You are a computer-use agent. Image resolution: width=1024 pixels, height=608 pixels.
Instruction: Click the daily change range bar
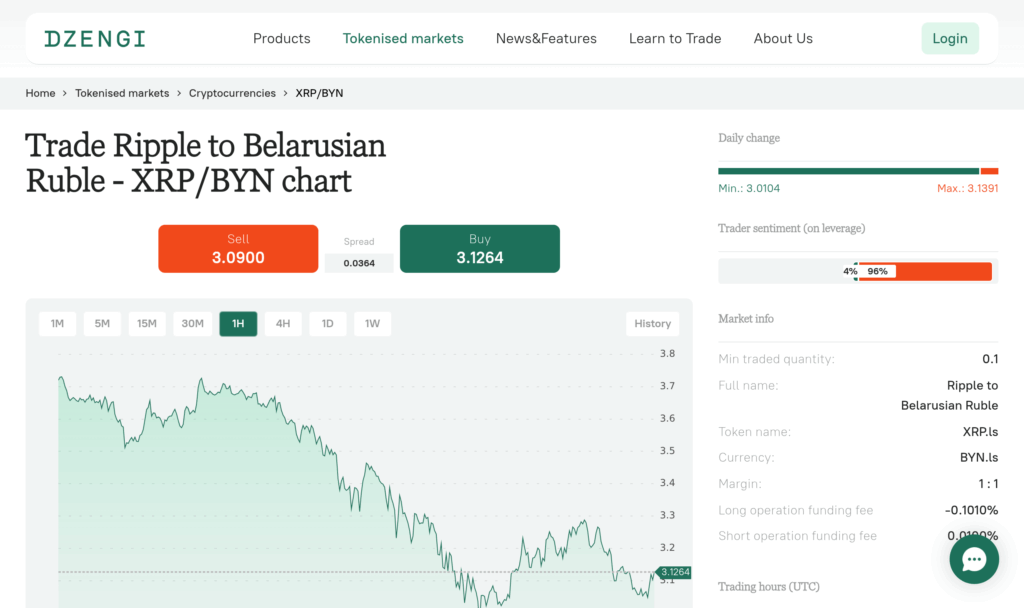tap(858, 171)
